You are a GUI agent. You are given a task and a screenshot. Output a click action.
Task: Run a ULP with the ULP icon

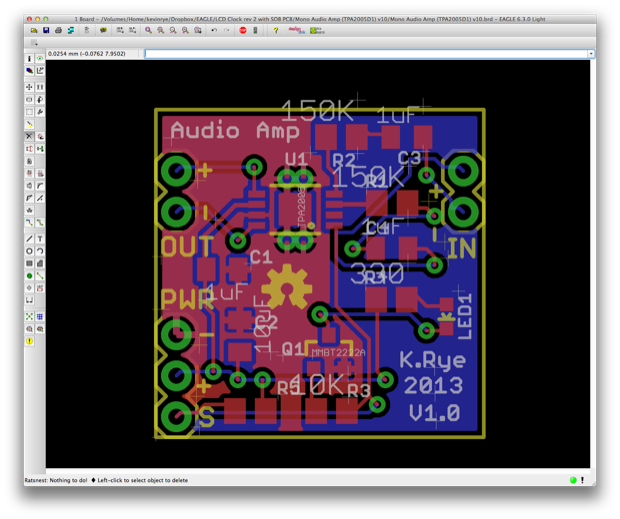132,30
